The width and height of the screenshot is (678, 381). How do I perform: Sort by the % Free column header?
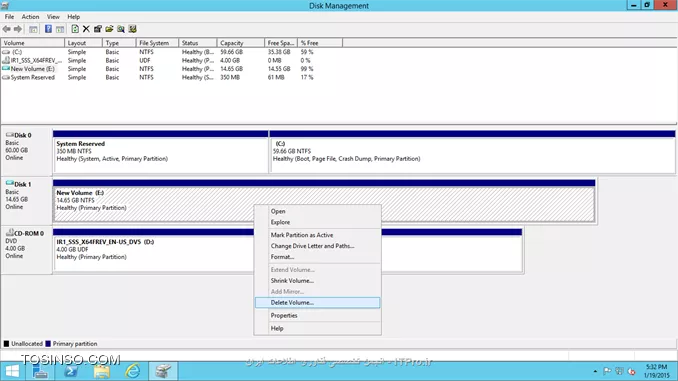tap(320, 43)
